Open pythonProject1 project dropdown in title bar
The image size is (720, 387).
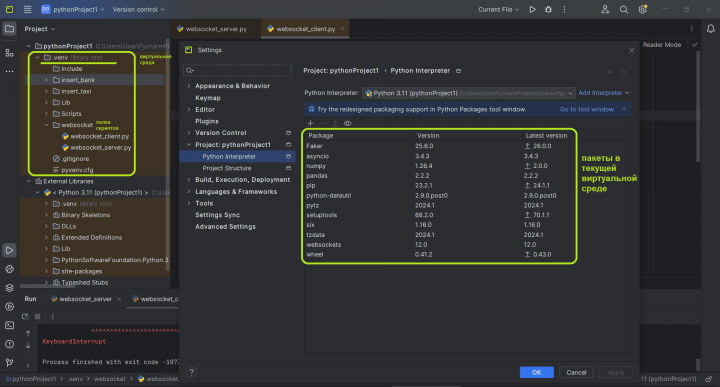click(73, 9)
